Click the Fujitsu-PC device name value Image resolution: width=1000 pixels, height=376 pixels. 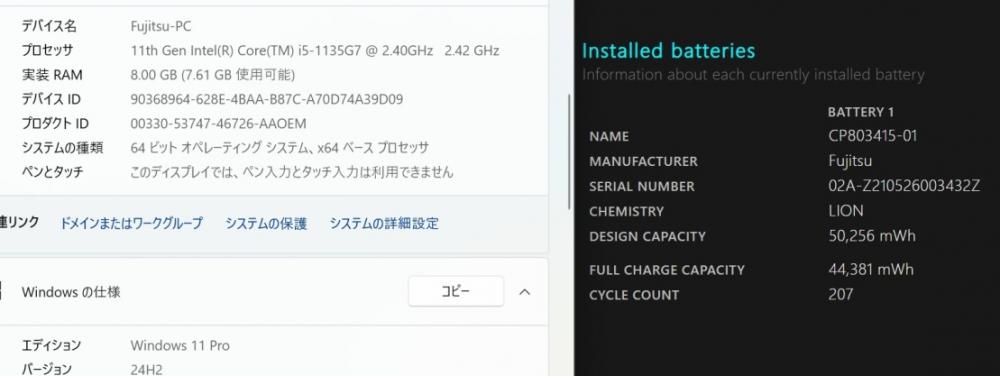161,26
